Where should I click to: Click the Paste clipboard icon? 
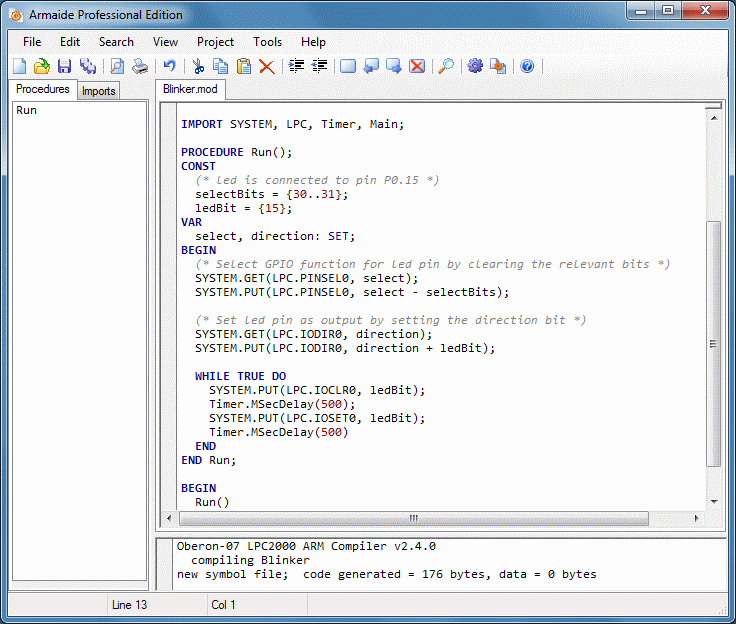click(243, 66)
